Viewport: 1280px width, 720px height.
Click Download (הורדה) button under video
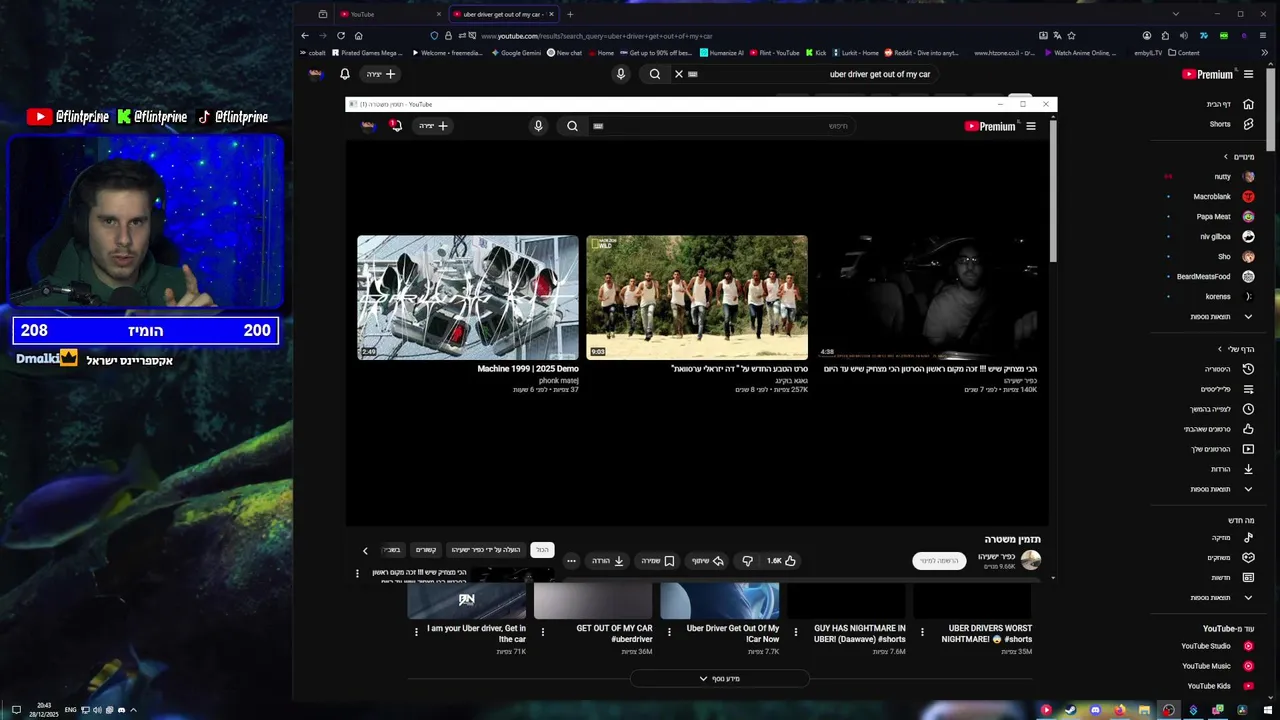coord(607,561)
